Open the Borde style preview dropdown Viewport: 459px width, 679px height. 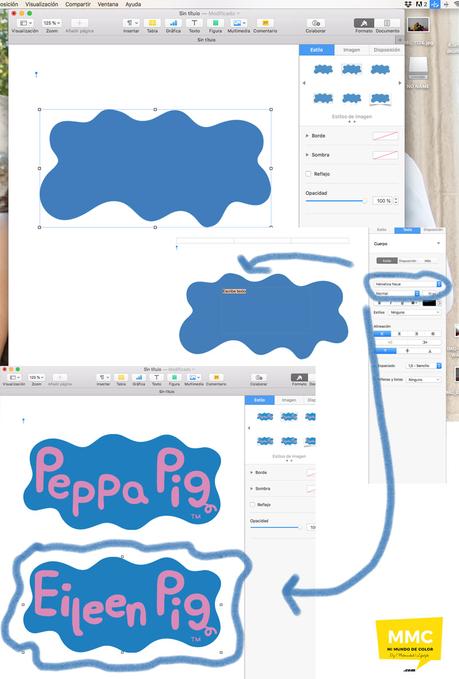[385, 136]
